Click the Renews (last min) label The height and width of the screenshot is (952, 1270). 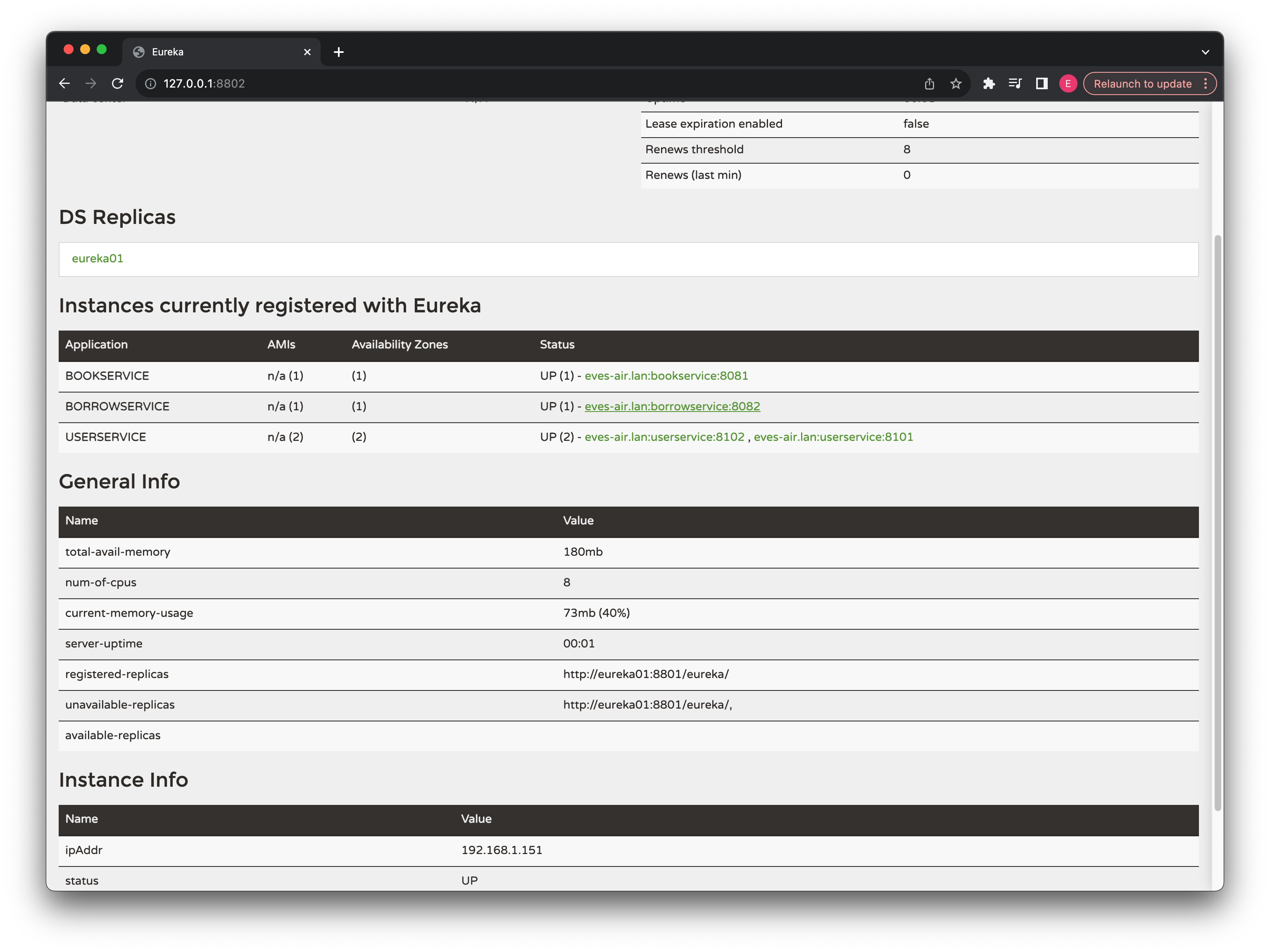[x=693, y=175]
